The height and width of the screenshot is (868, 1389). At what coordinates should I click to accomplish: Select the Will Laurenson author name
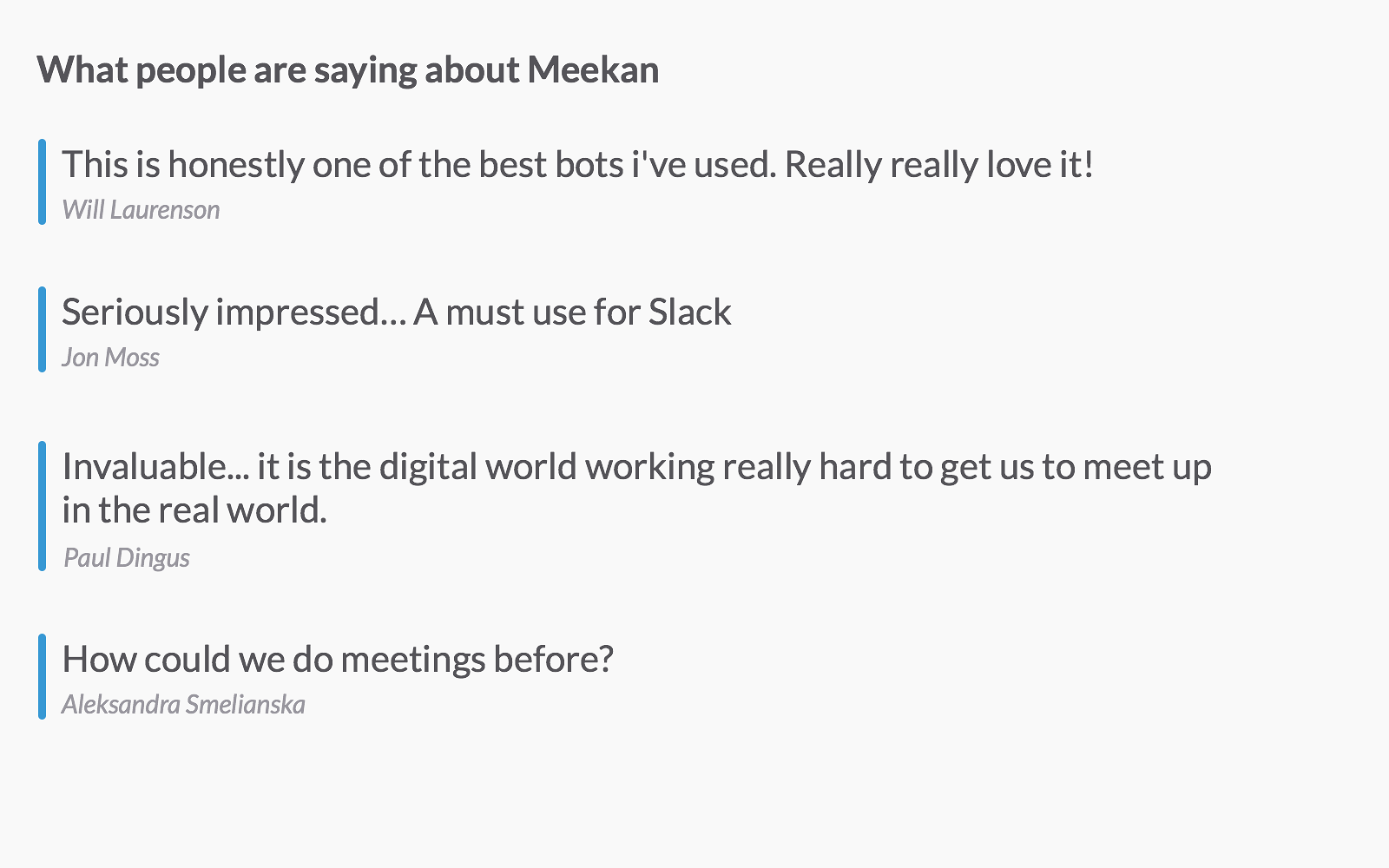tap(141, 210)
